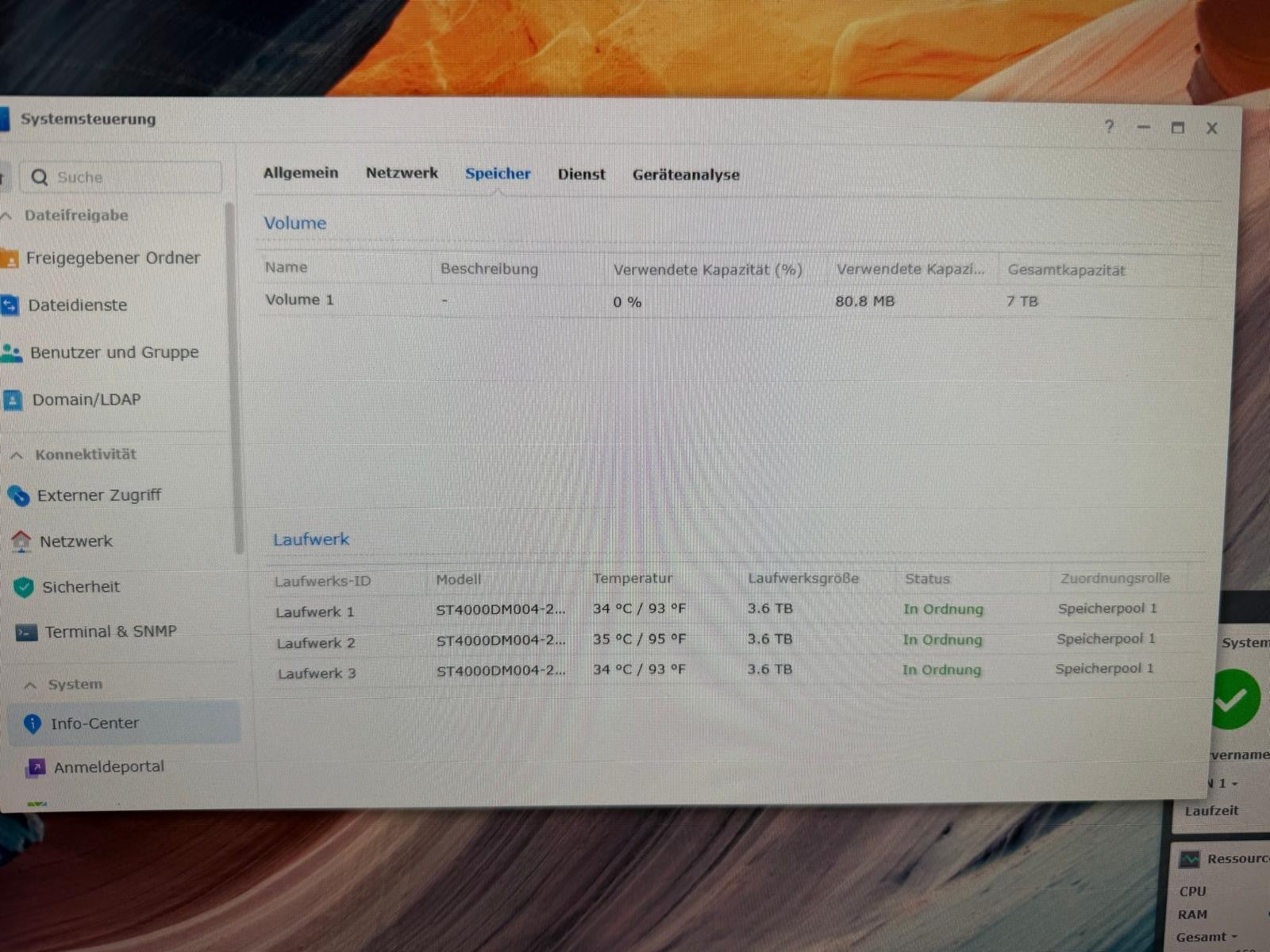Click the Anmeldeportal icon
This screenshot has height=952, width=1270.
click(36, 767)
